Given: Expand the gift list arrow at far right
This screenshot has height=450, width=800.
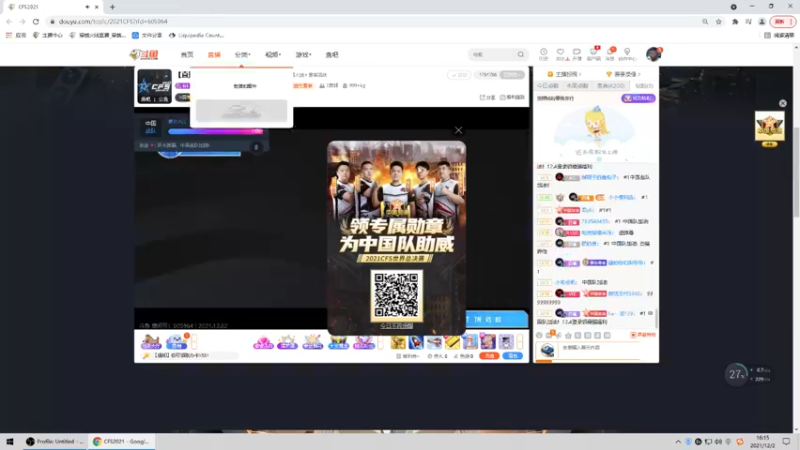Looking at the screenshot, I should tap(519, 342).
